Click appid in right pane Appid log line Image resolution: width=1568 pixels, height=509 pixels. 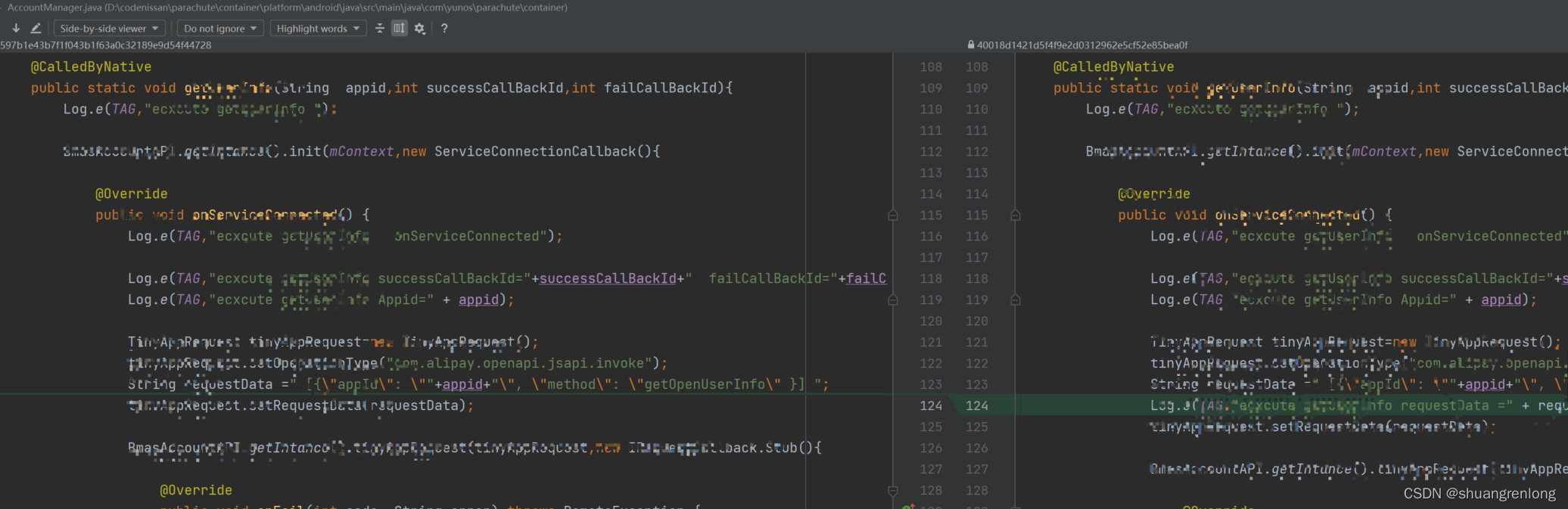(x=1501, y=300)
